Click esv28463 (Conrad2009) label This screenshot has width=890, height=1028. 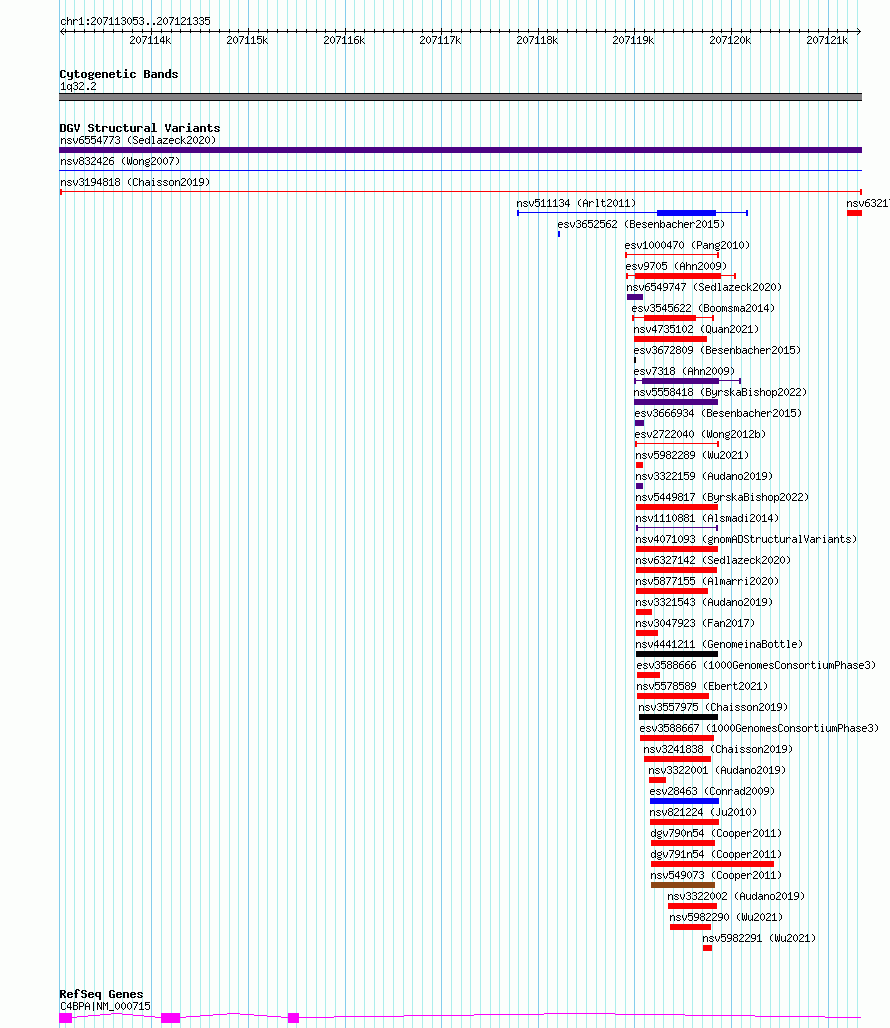[712, 791]
